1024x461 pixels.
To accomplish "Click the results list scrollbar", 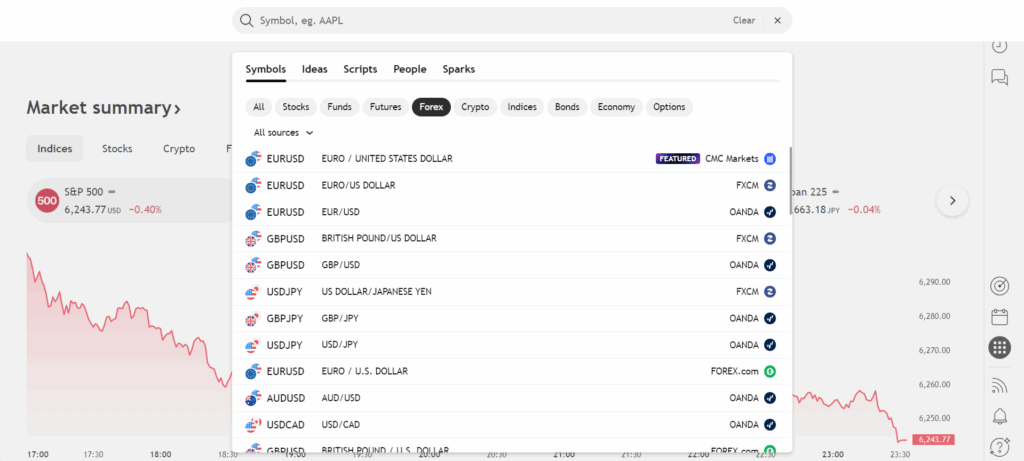I will tap(790, 182).
